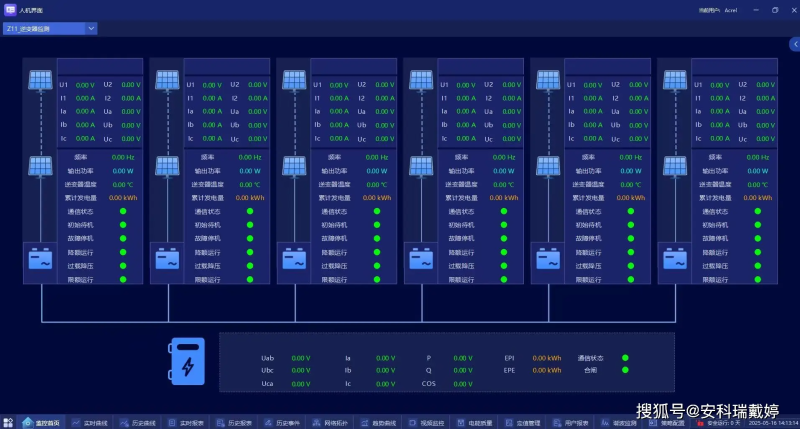The width and height of the screenshot is (800, 429).
Task: Open the 网络拓扑 tab
Action: 331,423
